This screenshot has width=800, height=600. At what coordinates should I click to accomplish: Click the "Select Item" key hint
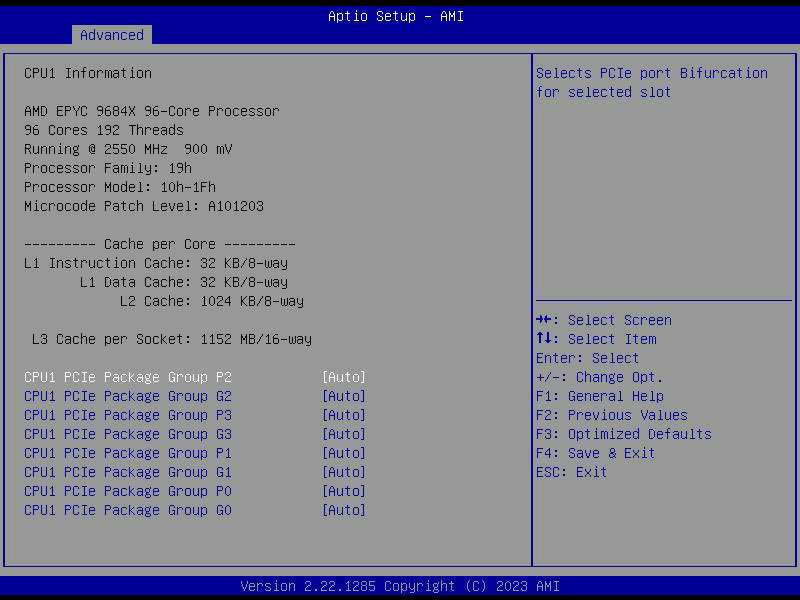[x=596, y=339]
